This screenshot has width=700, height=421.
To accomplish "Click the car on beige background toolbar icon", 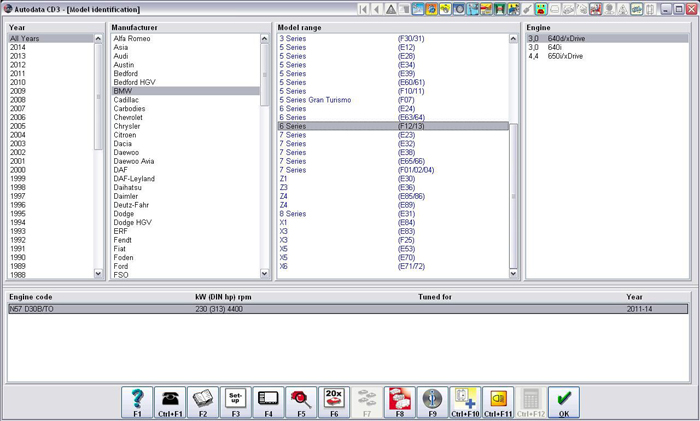I will (x=637, y=9).
